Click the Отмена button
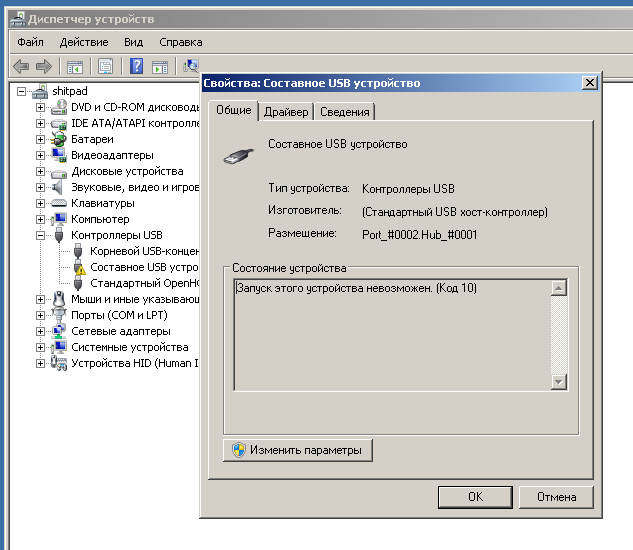Viewport: 633px width, 550px height. [556, 496]
